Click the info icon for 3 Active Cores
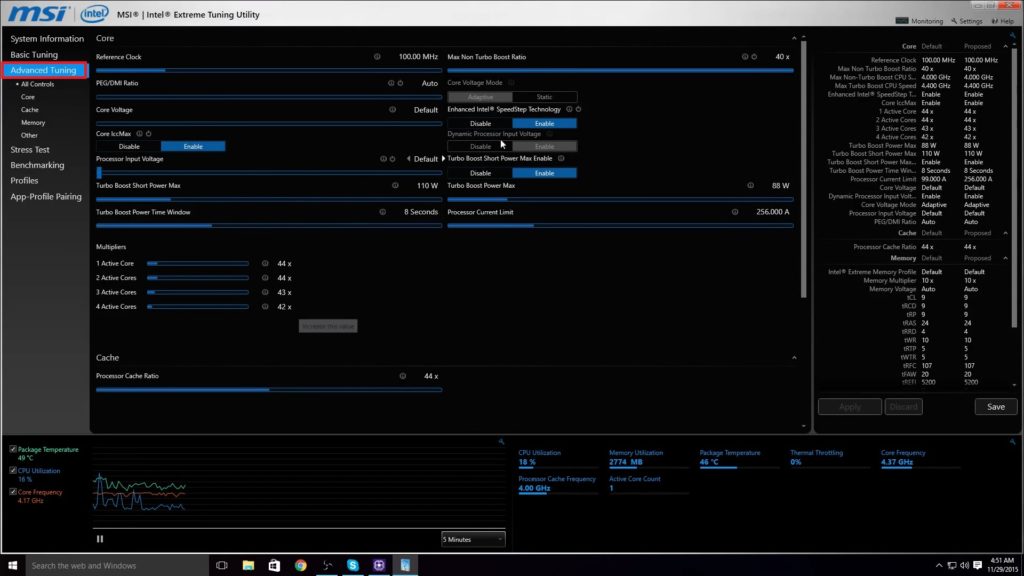This screenshot has height=576, width=1024. coord(265,293)
